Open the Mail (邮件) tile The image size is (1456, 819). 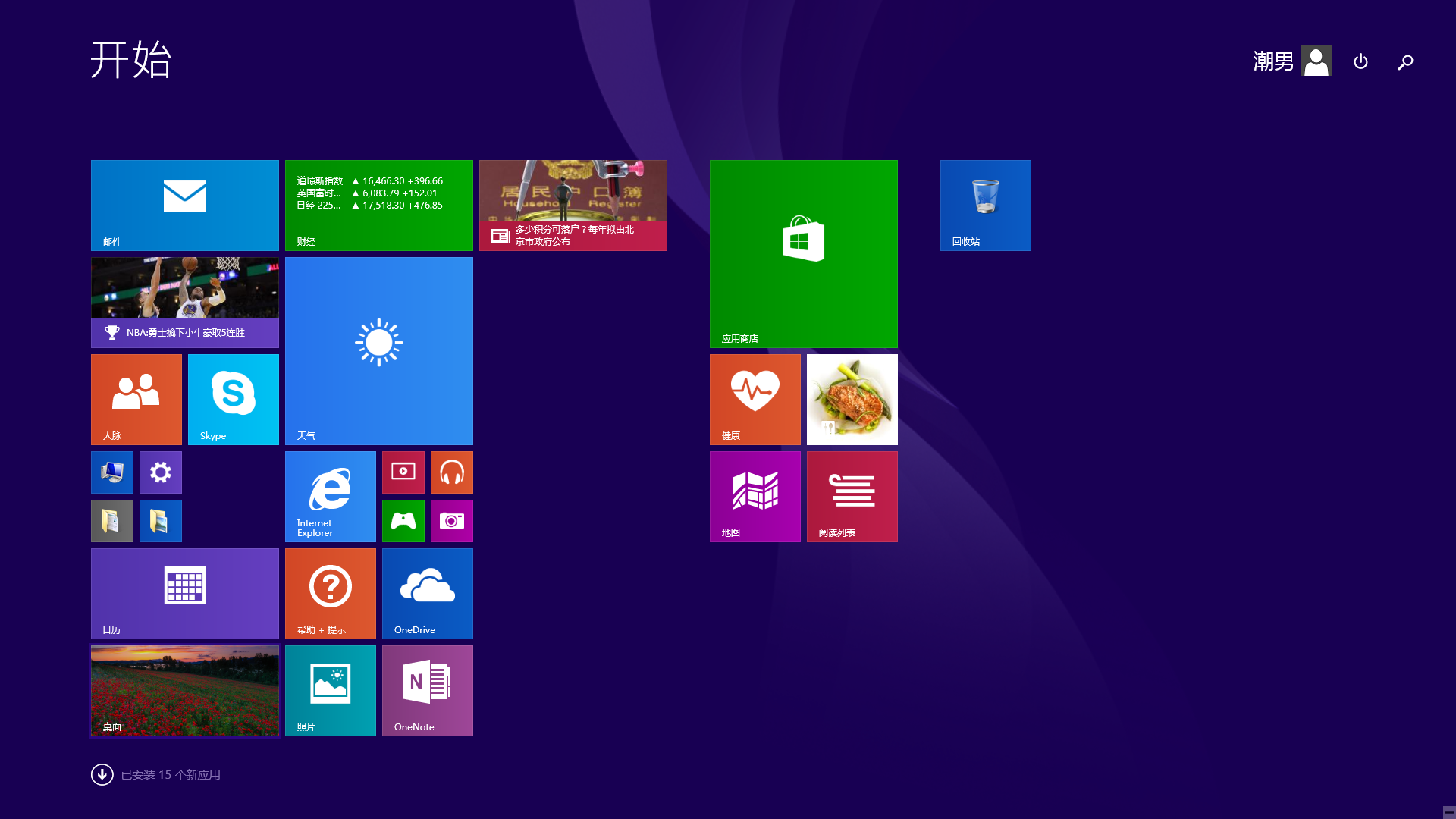pos(185,206)
